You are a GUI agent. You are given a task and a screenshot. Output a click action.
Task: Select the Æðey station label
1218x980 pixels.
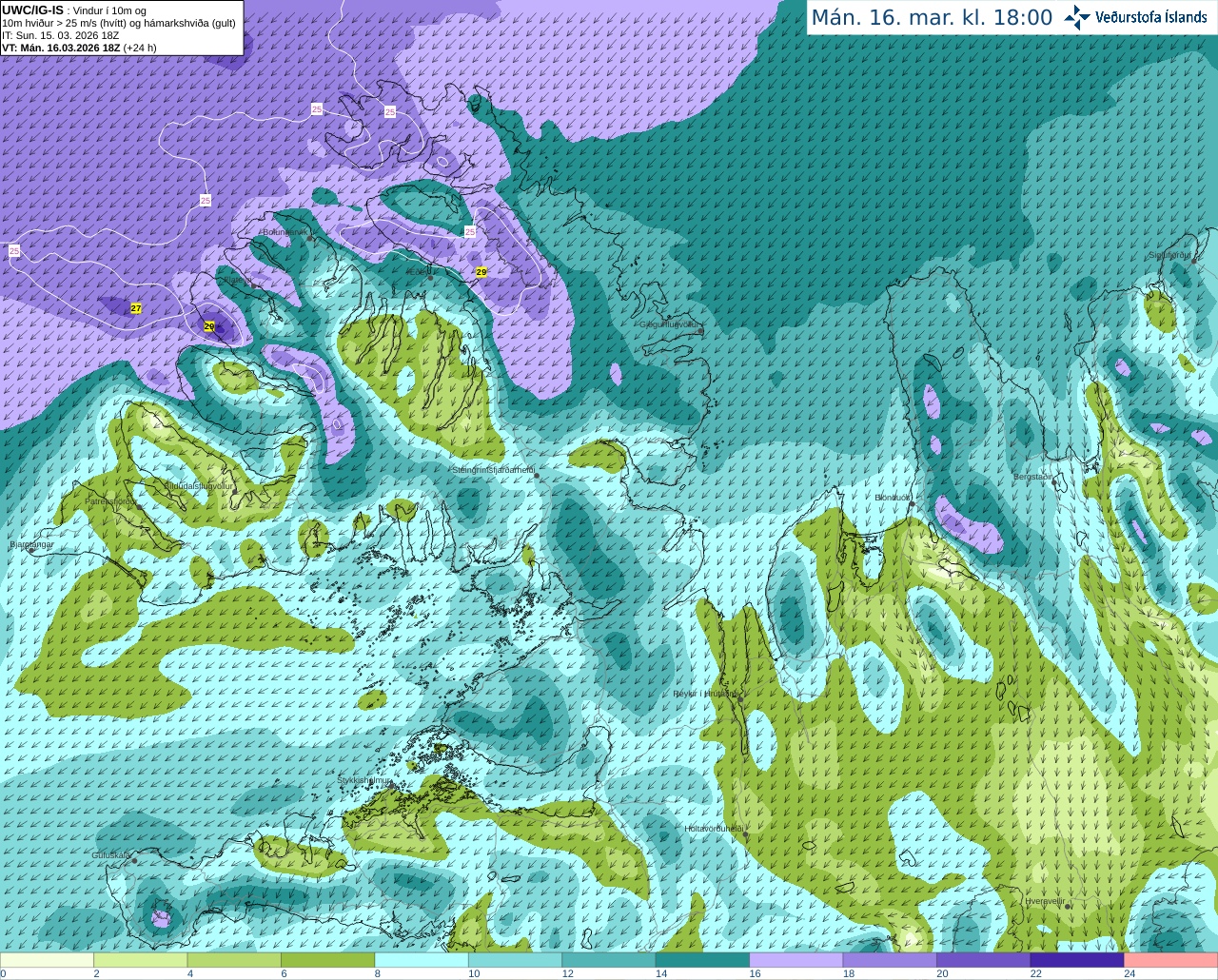(417, 272)
